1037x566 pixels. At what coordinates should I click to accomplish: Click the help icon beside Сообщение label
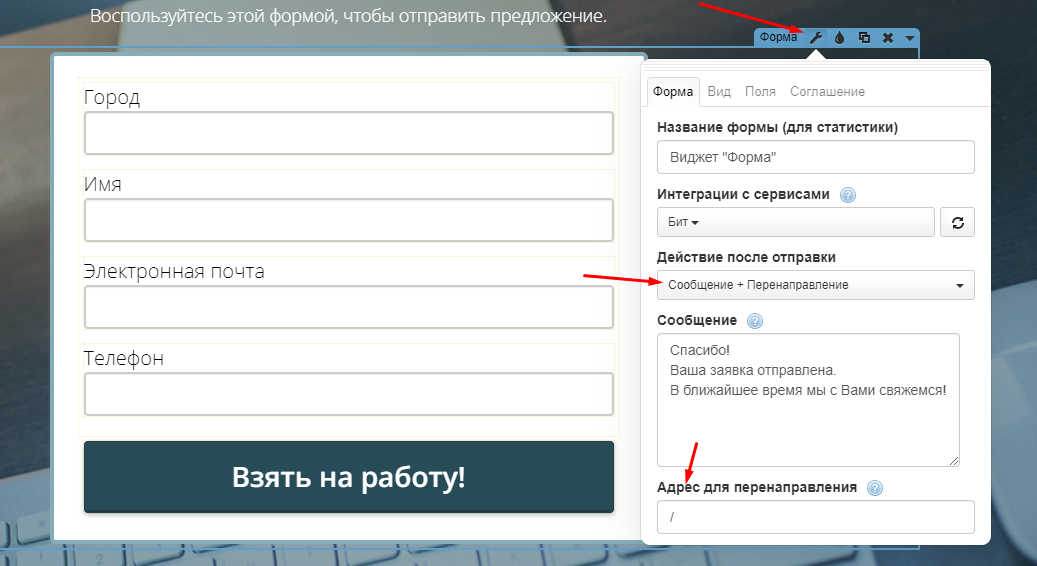pyautogui.click(x=755, y=321)
